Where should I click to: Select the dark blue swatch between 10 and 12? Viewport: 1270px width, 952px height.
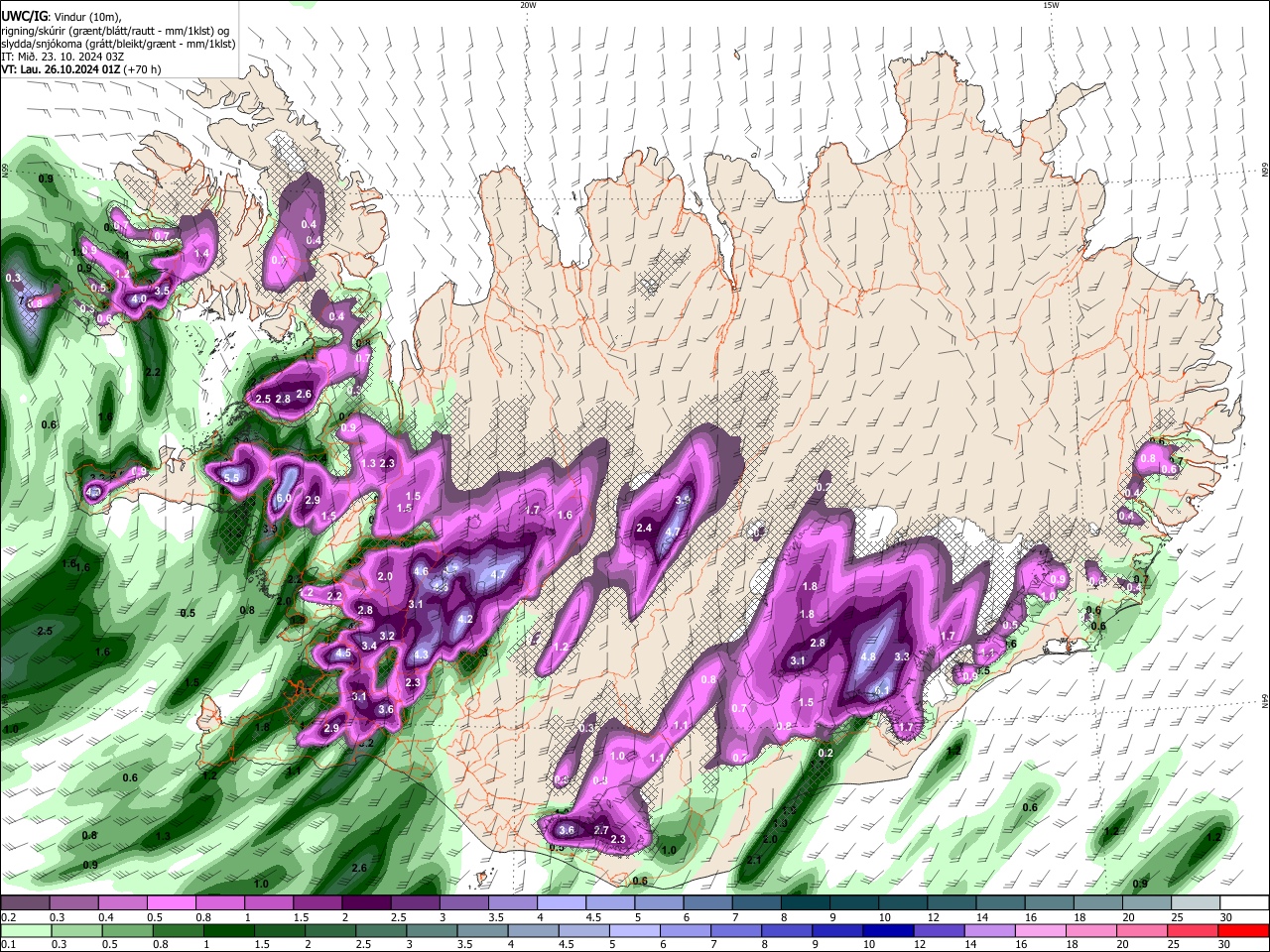[x=887, y=930]
